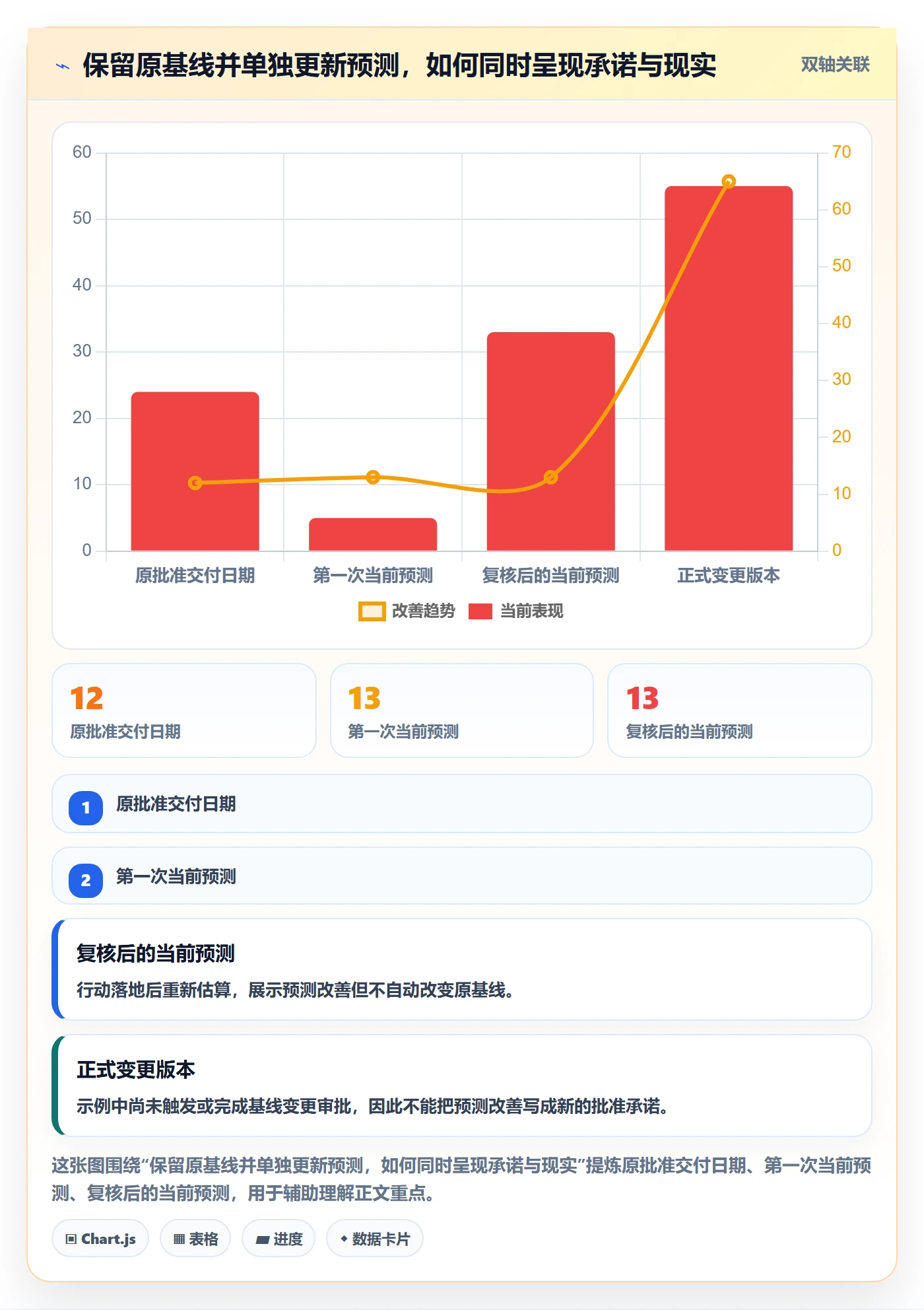Click the x-axis label 复核后的当前预测
Screen dimensions: 924x1310
(551, 576)
